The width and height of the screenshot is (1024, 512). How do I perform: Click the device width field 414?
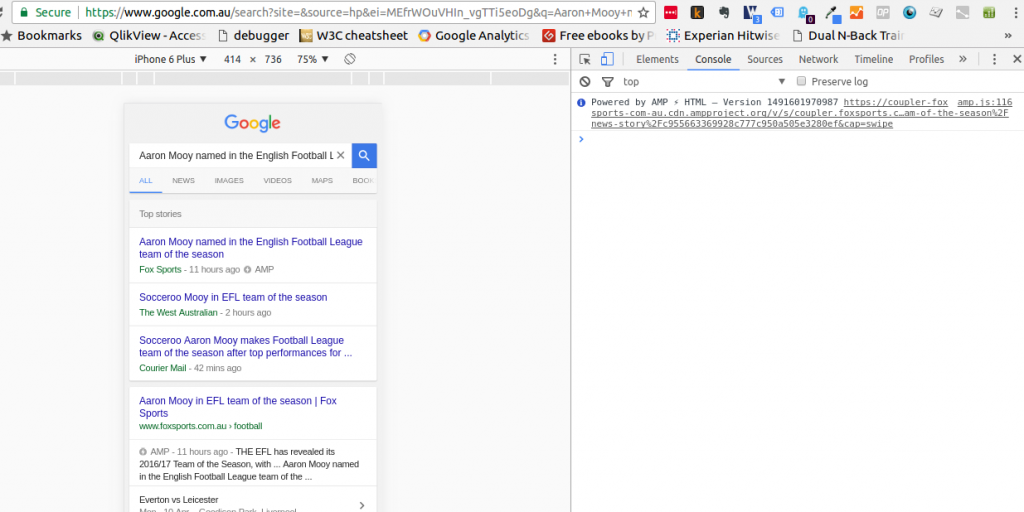[232, 59]
